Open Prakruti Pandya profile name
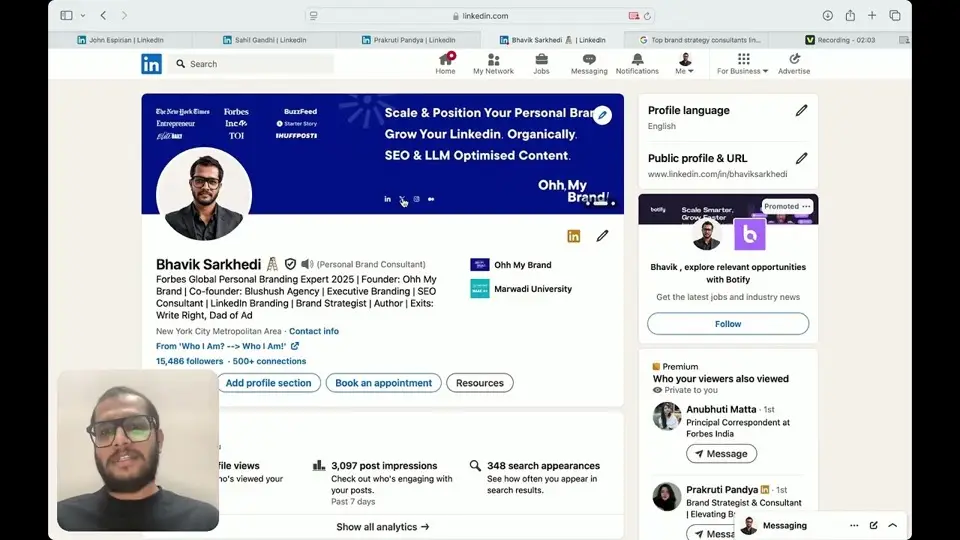960x540 pixels. tap(722, 489)
